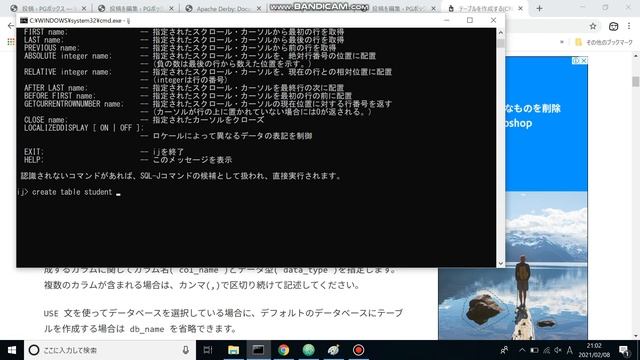Click the ad info icon

pyautogui.click(x=576, y=60)
